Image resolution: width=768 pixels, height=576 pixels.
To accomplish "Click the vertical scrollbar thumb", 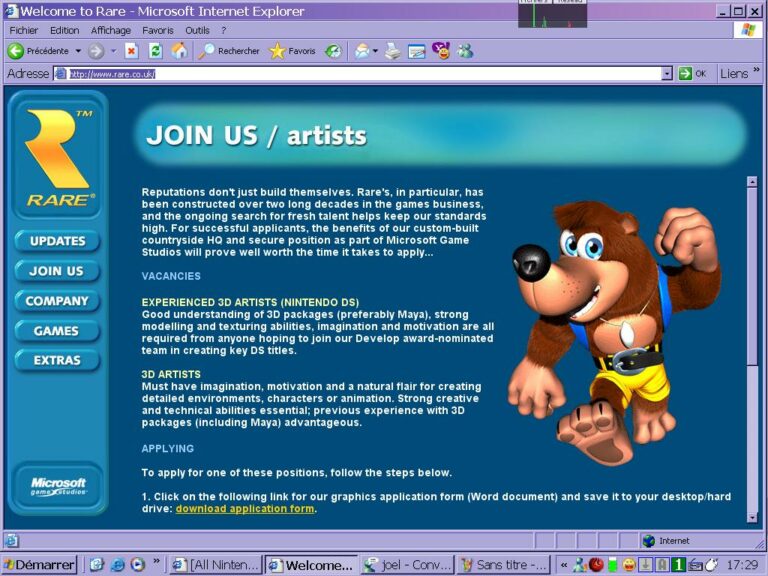I will tap(752, 276).
